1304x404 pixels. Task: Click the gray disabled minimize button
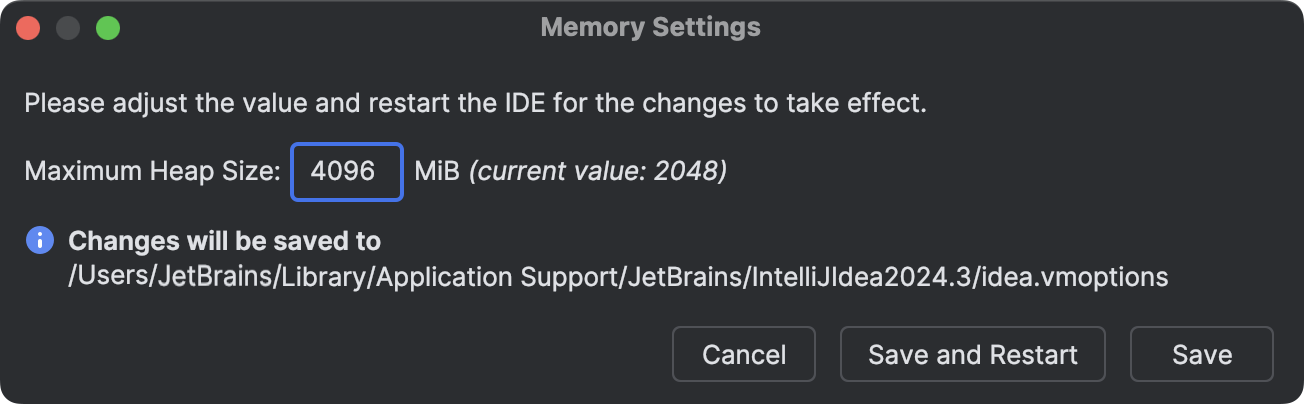[x=68, y=27]
